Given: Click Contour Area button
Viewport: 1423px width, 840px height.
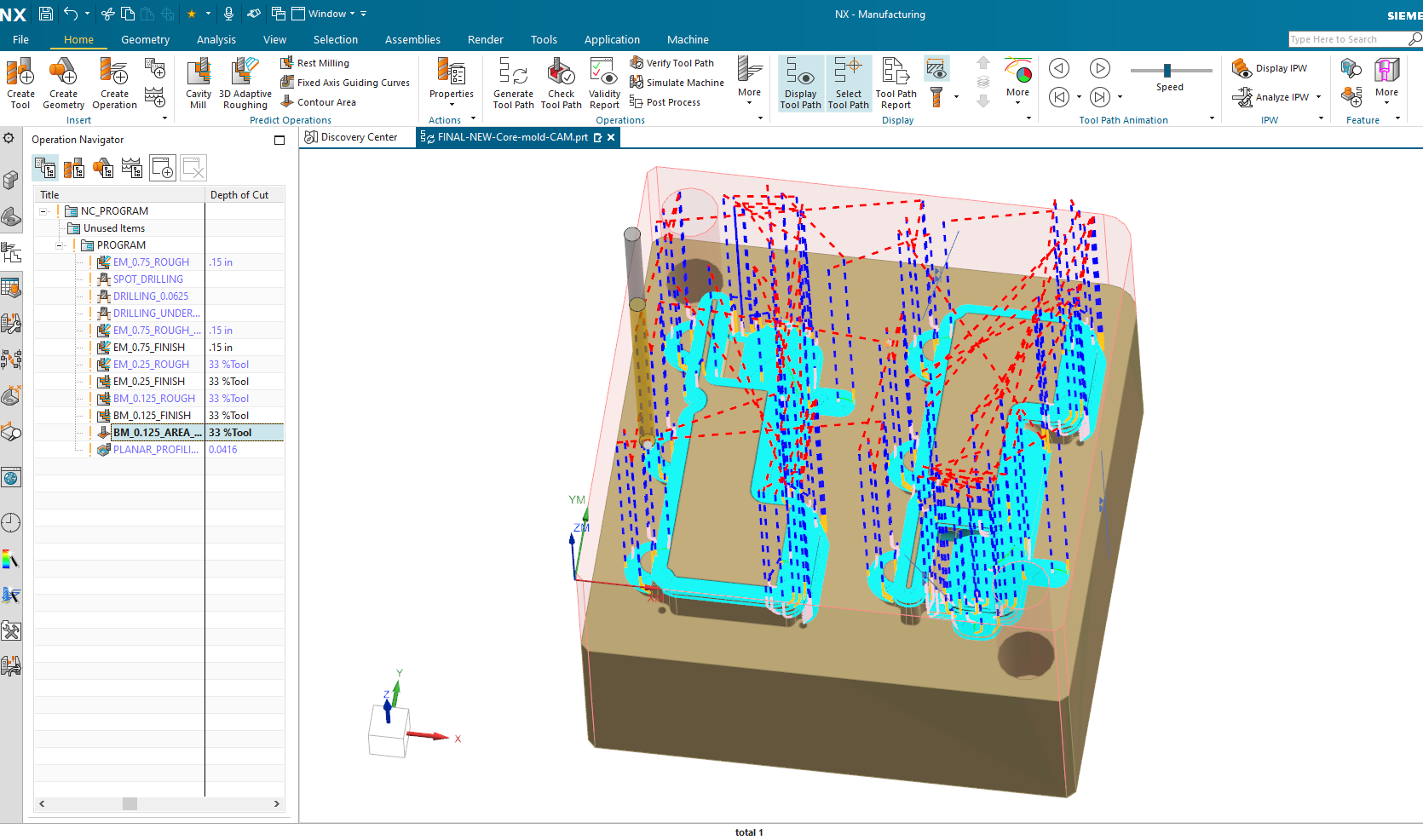Looking at the screenshot, I should point(319,102).
